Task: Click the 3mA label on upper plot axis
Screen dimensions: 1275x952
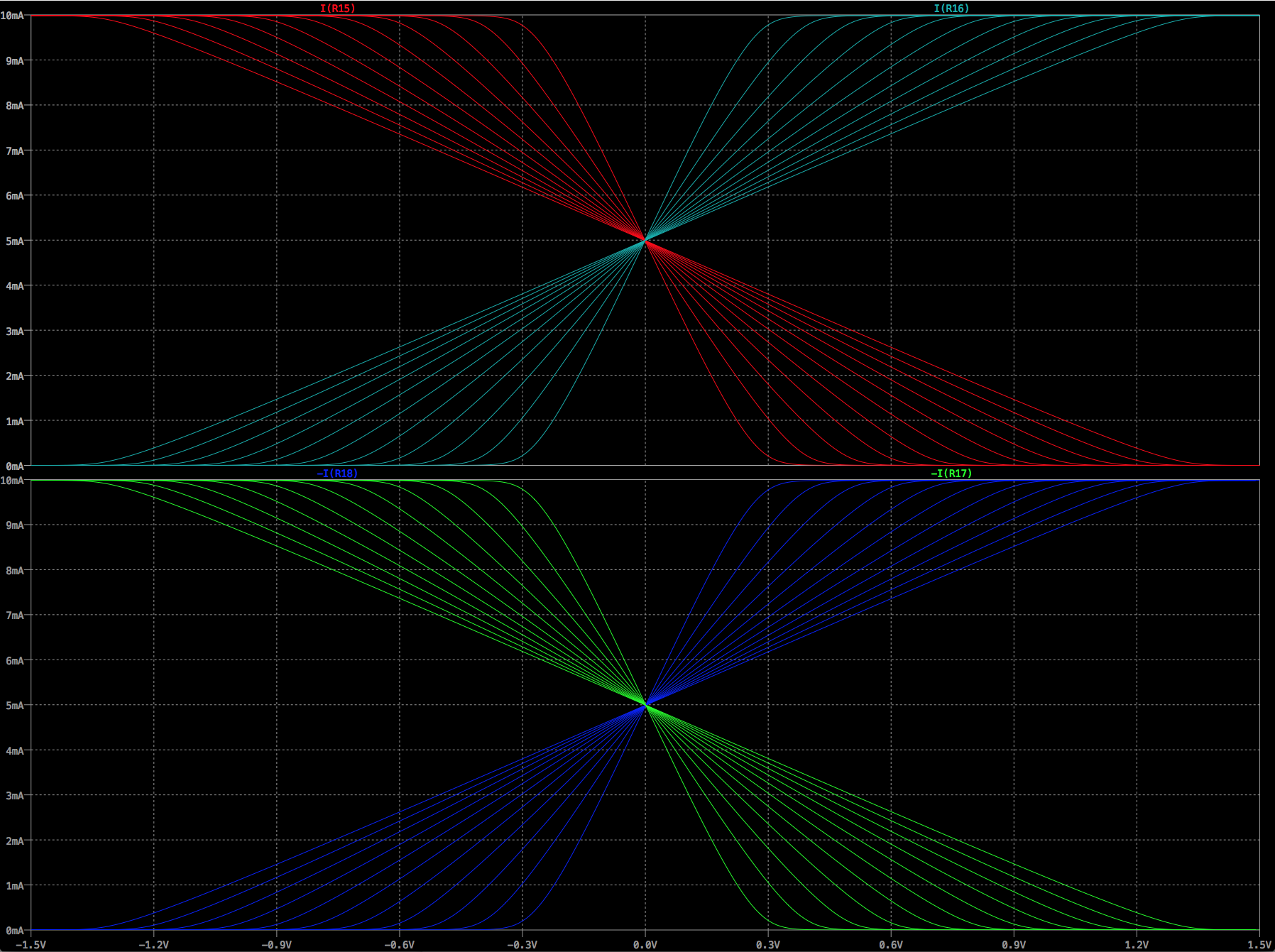Action: (x=15, y=332)
